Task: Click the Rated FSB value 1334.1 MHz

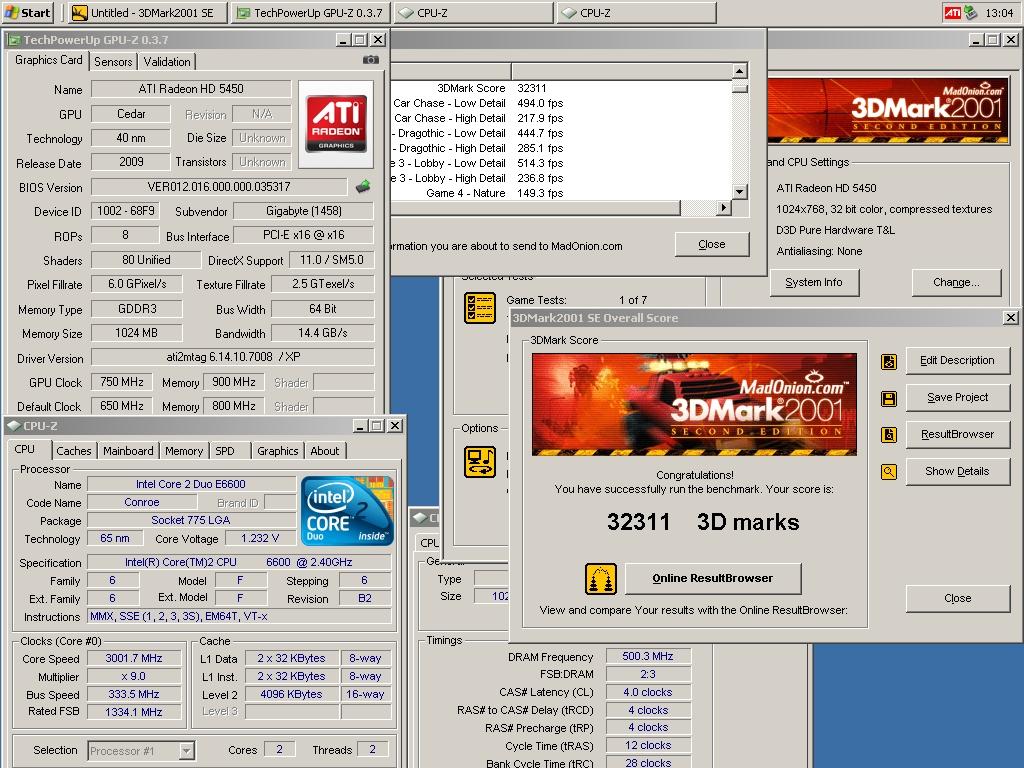Action: (x=134, y=712)
